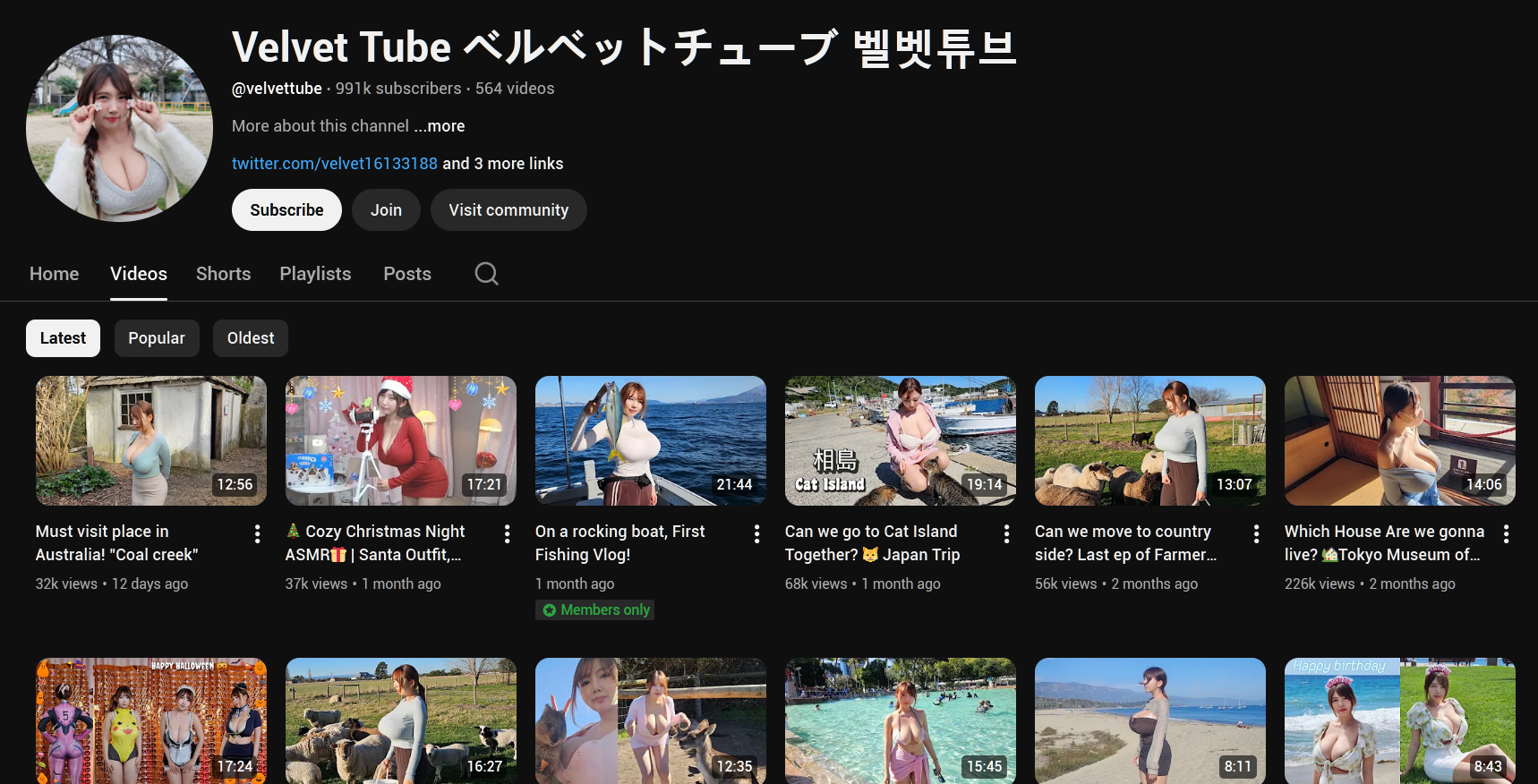This screenshot has height=784, width=1538.
Task: Filter videos by Latest
Action: coord(63,338)
